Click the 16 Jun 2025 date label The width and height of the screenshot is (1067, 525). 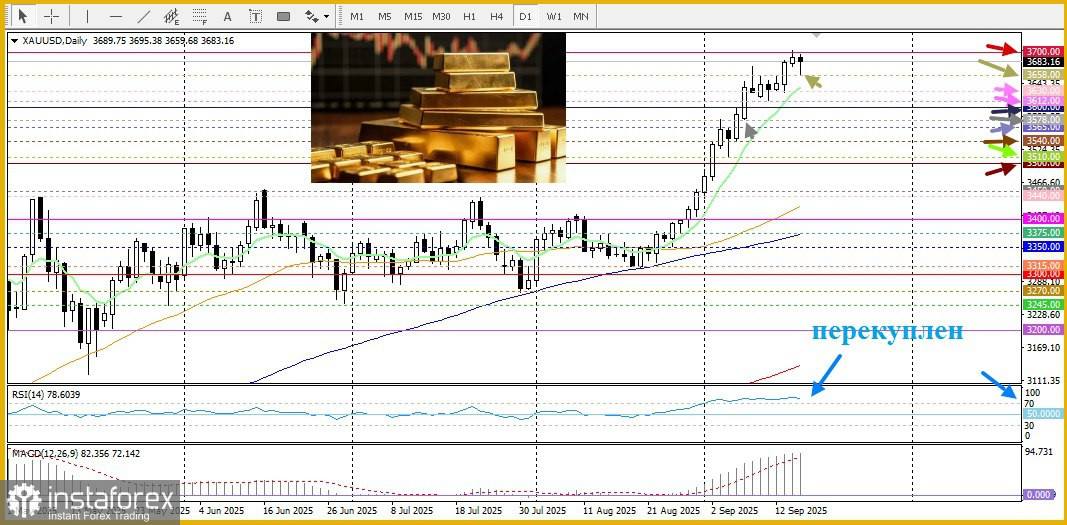tap(286, 510)
